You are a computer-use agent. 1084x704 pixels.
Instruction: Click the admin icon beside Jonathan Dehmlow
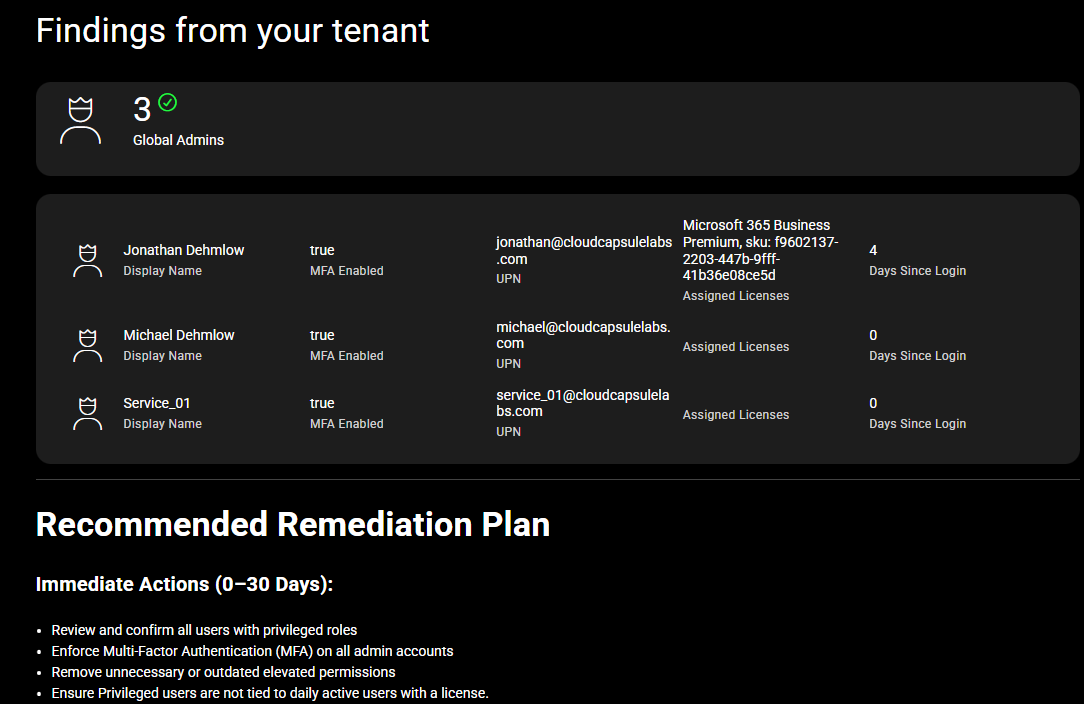coord(88,260)
